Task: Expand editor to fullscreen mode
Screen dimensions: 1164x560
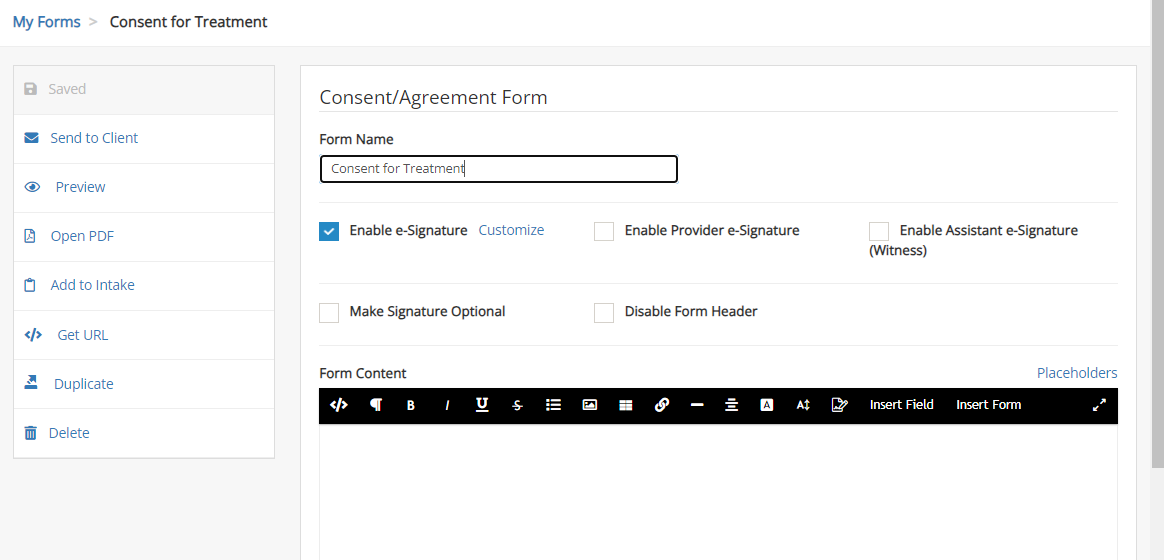Action: click(1099, 405)
